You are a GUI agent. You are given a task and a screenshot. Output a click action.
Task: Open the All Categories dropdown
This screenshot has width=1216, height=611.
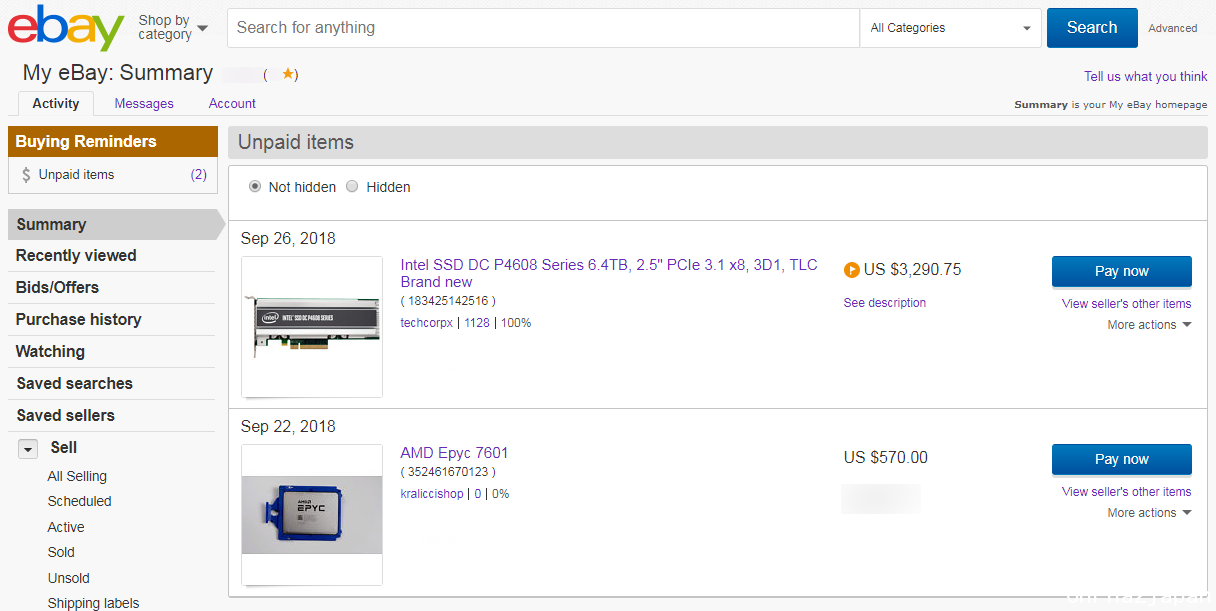pos(950,28)
